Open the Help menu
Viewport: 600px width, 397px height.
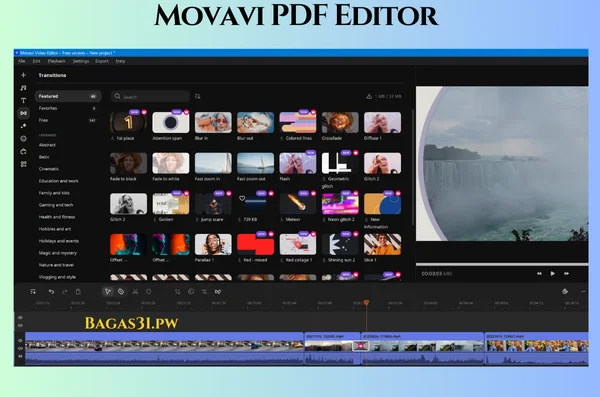(120, 61)
